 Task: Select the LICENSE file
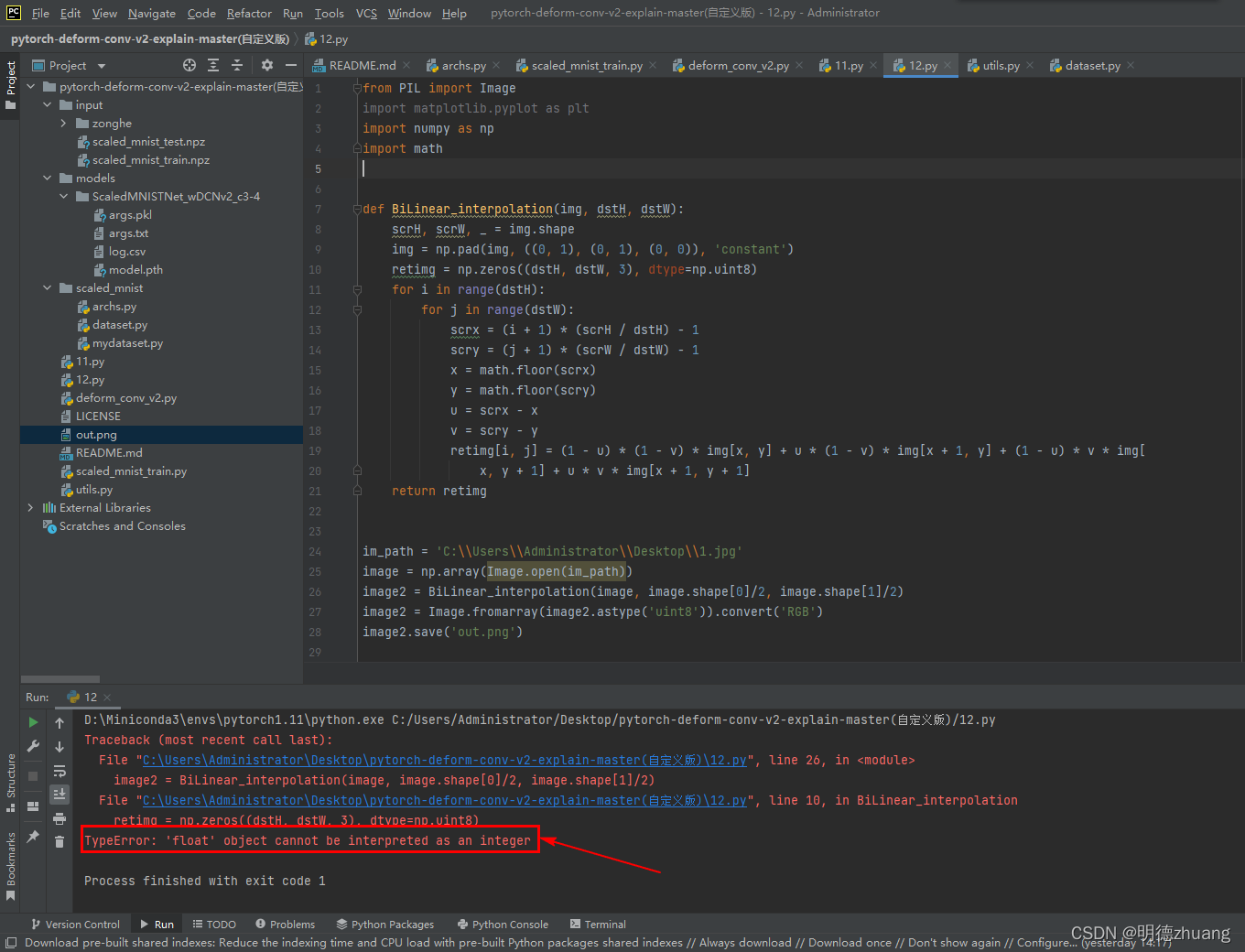tap(98, 416)
